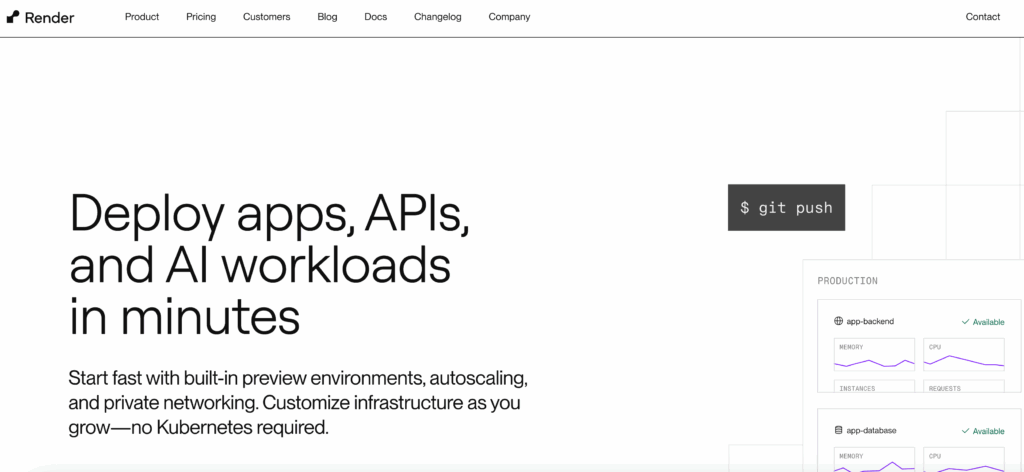Image resolution: width=1024 pixels, height=472 pixels.
Task: Click the database icon beside app-database
Action: coord(839,430)
